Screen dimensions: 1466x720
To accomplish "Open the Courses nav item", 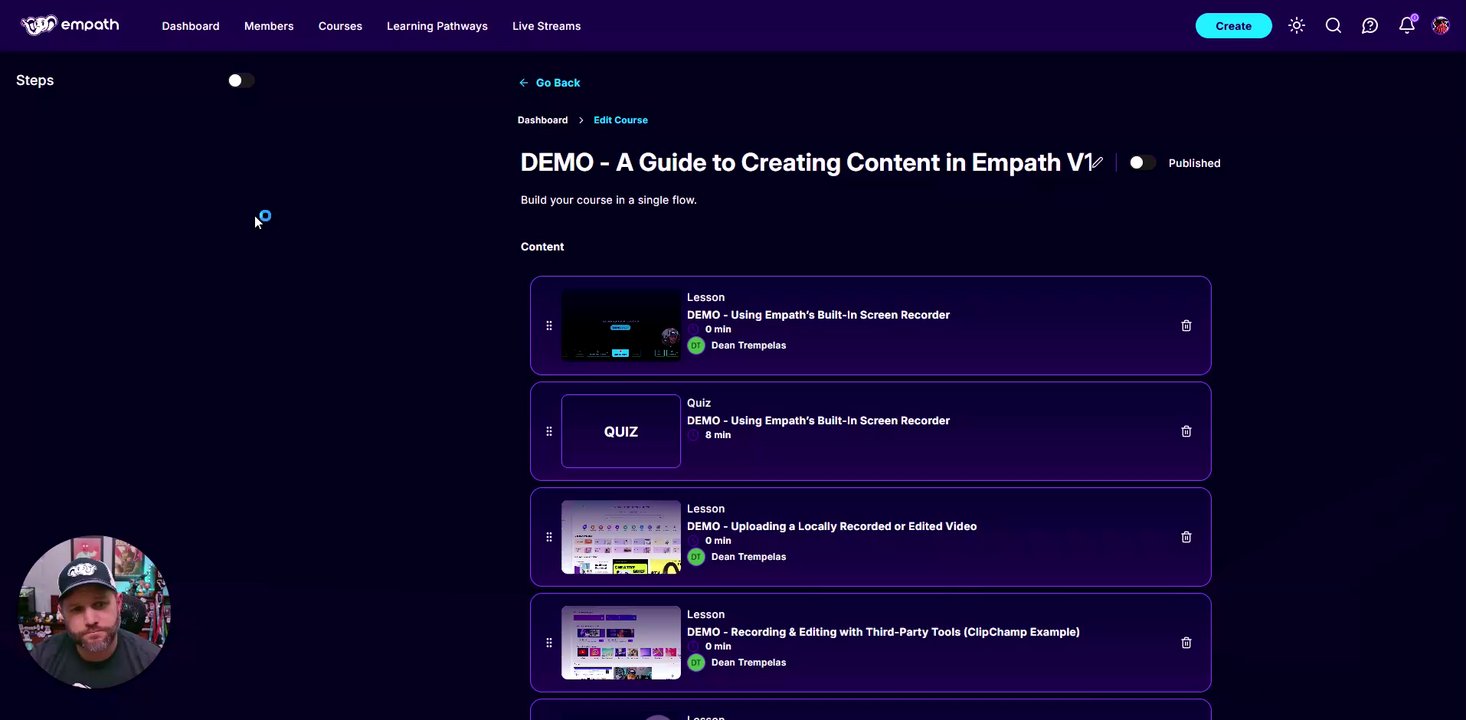I will (340, 26).
